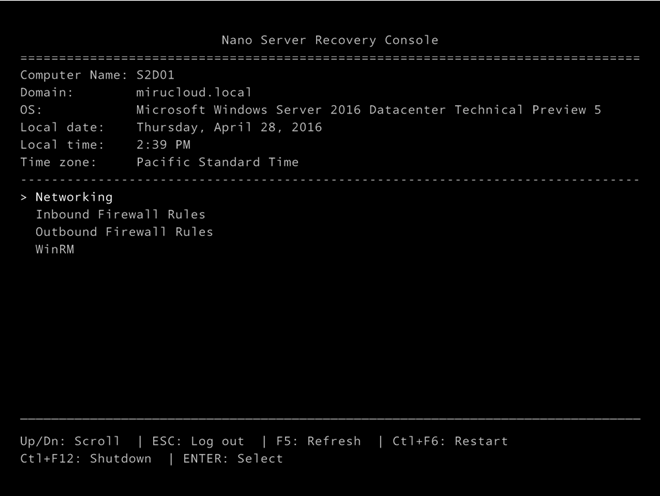Open Inbound Firewall Rules
660x496 pixels.
tap(120, 214)
